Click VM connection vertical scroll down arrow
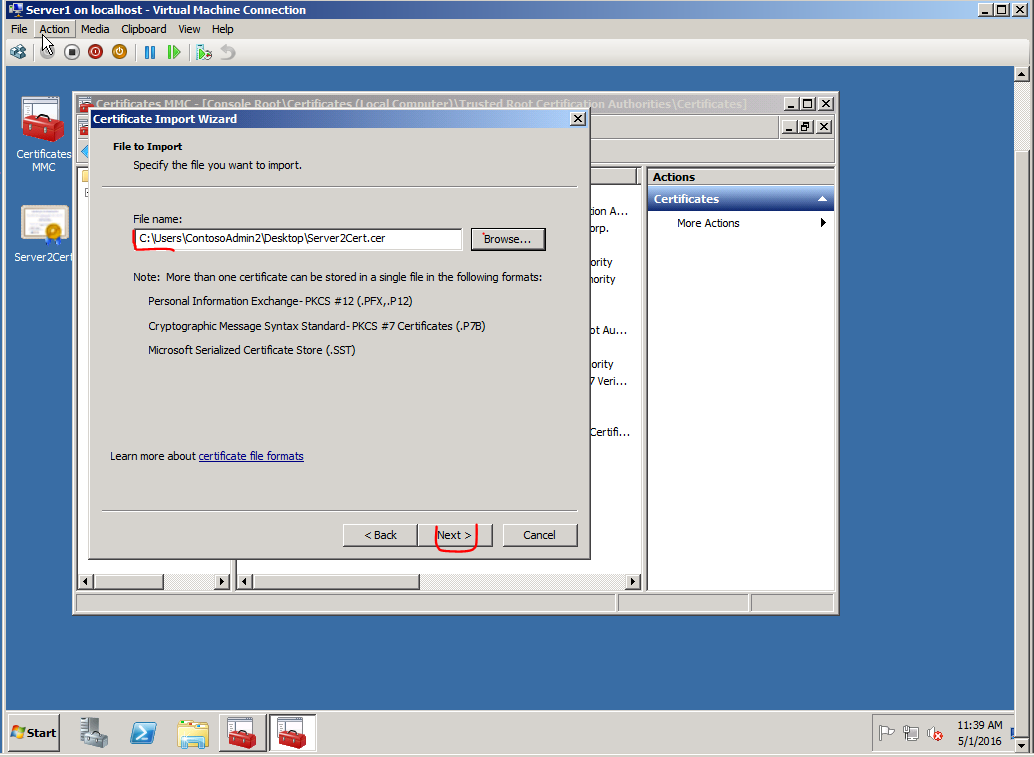 (1021, 745)
